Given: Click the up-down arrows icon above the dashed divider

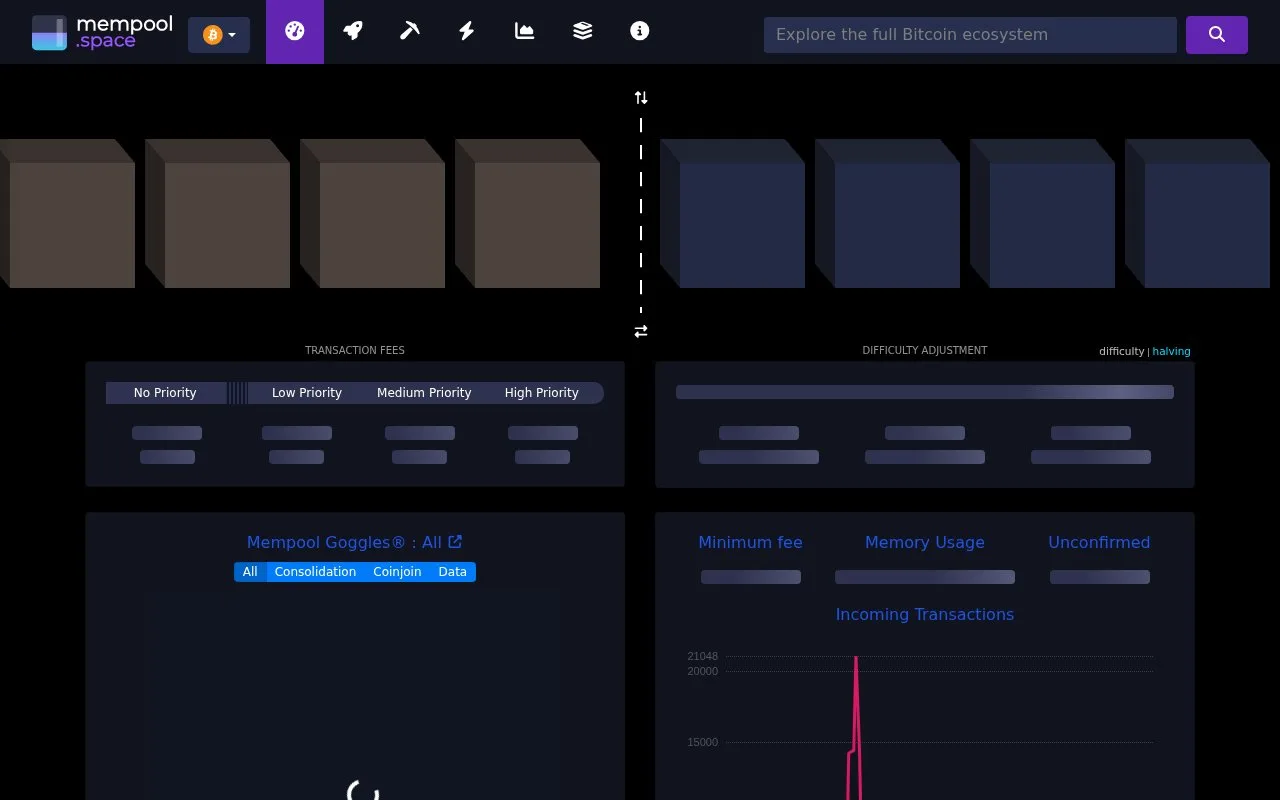Looking at the screenshot, I should (x=641, y=98).
